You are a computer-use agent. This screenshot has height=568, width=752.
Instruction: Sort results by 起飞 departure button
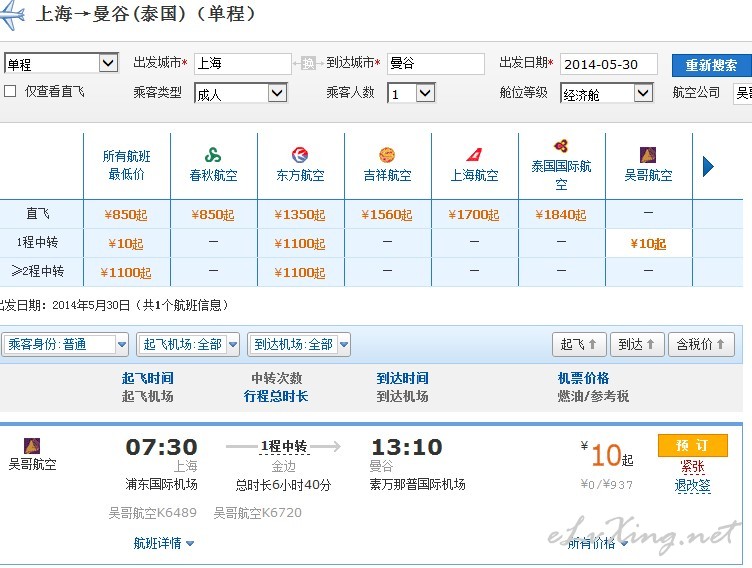coord(579,344)
